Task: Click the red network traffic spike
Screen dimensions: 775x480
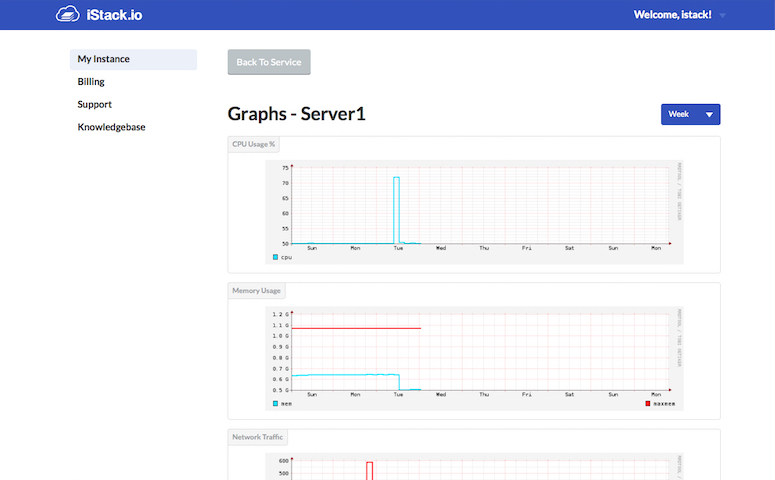Action: (369, 470)
